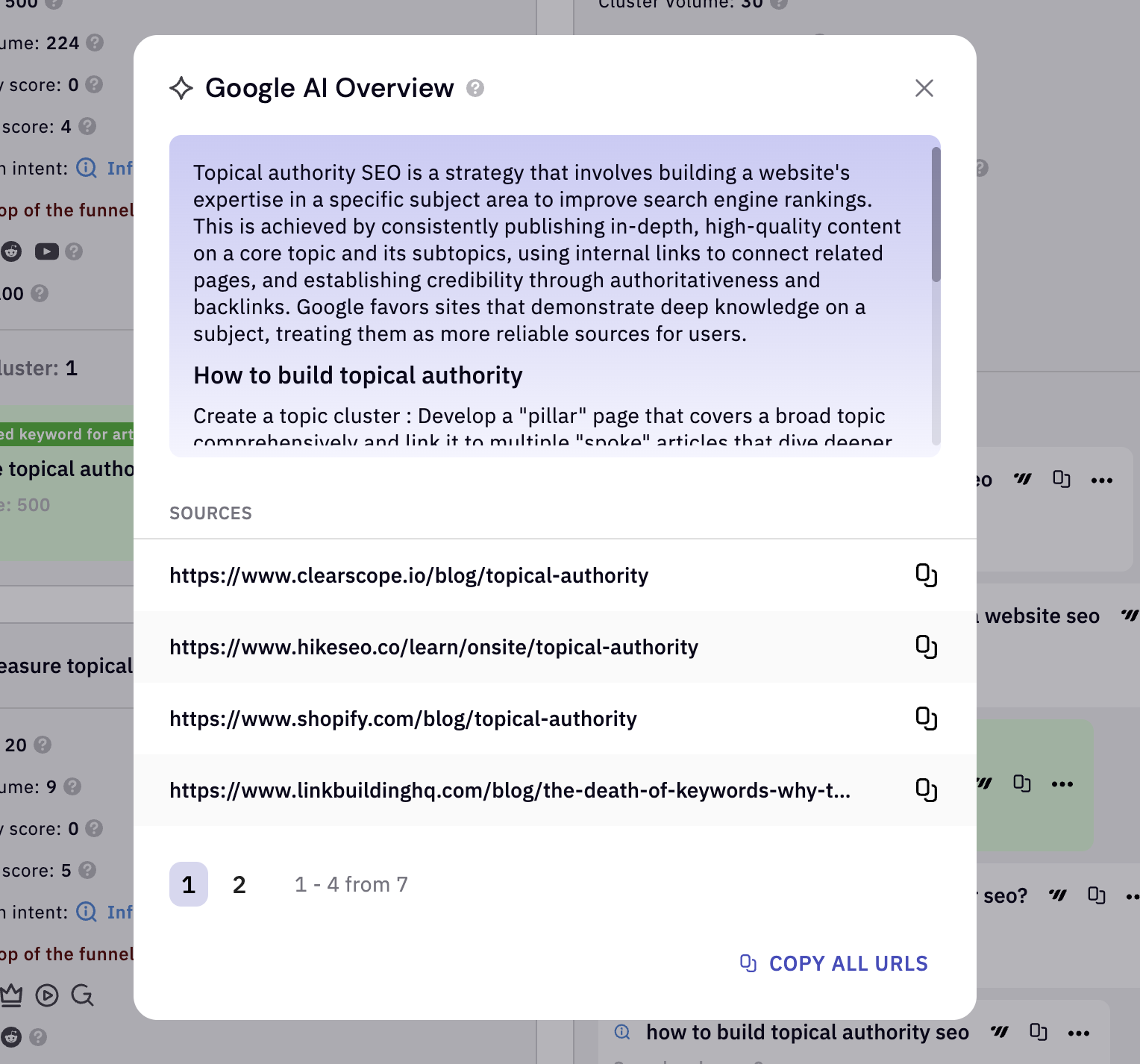
Task: Open the shopify.com topical-authority link
Action: point(403,719)
